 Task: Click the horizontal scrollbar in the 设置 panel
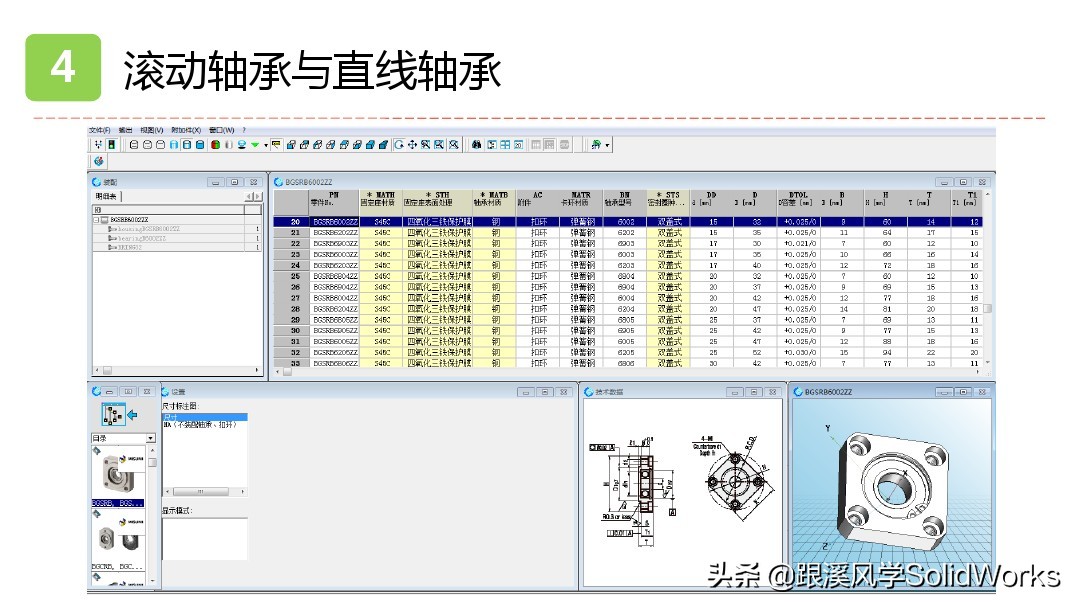coord(200,491)
